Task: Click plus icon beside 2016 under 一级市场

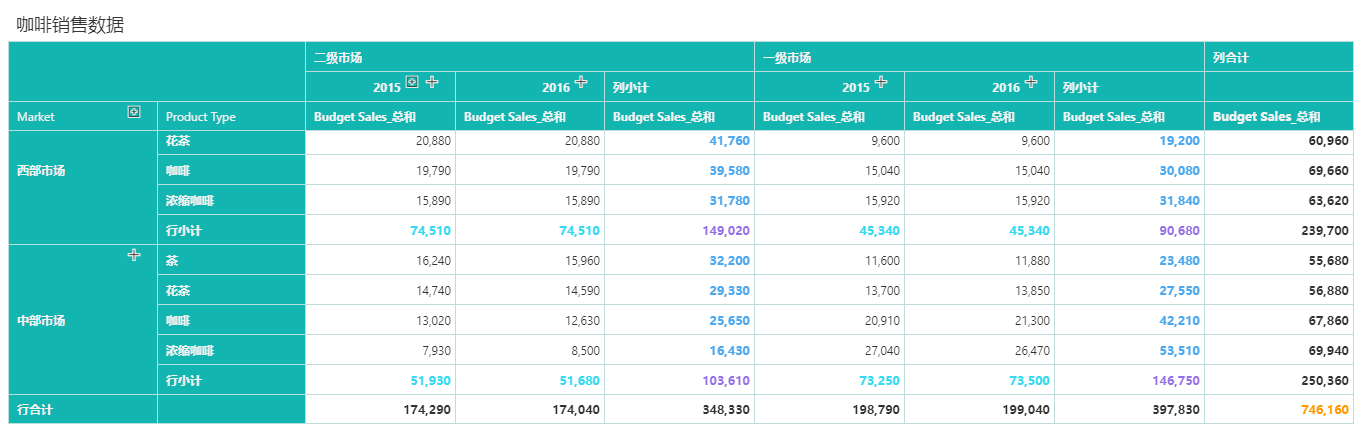Action: [x=1031, y=82]
